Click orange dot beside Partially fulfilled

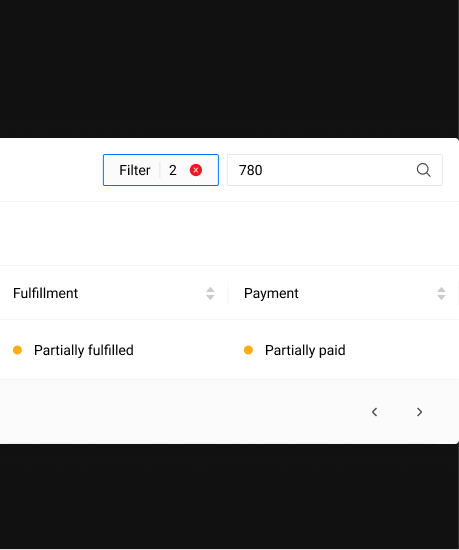click(18, 350)
